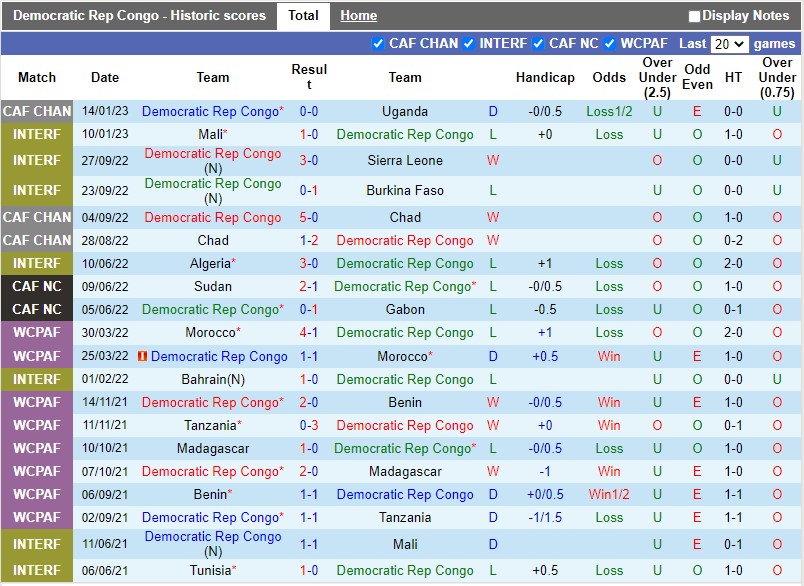Open the Last games count dropdown
Image resolution: width=804 pixels, height=586 pixels.
point(729,44)
